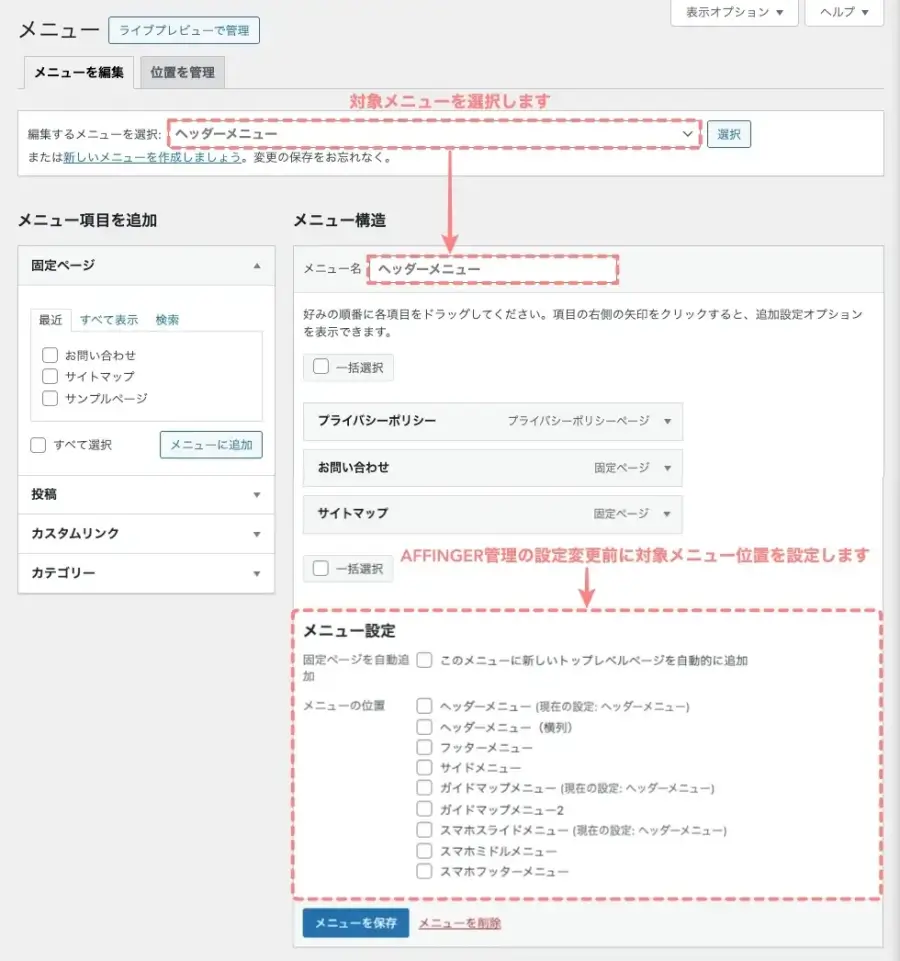Check the お問い合わせ page checkbox
The width and height of the screenshot is (900, 961).
pos(50,354)
